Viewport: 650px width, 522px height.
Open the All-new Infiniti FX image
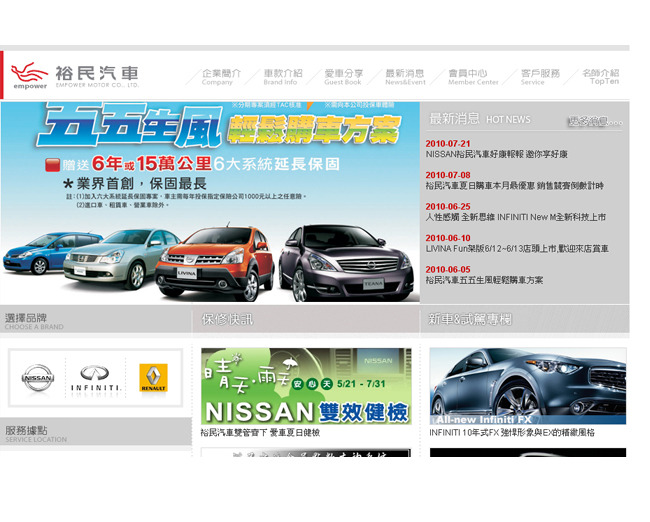pos(528,386)
